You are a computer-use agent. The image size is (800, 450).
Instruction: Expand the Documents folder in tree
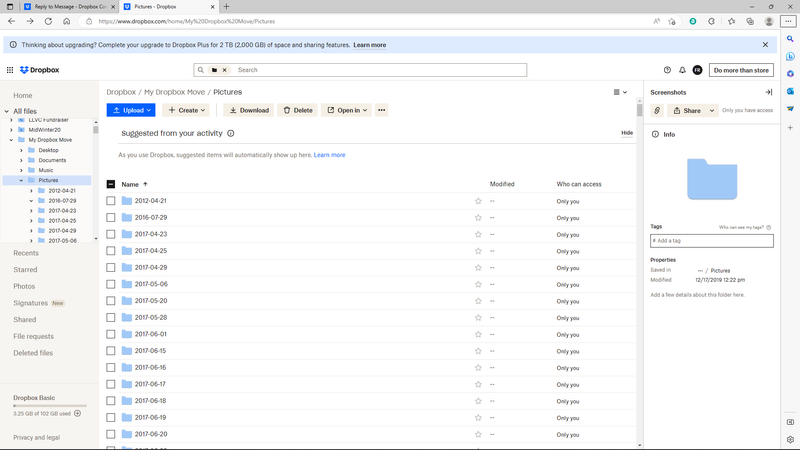tap(21, 160)
